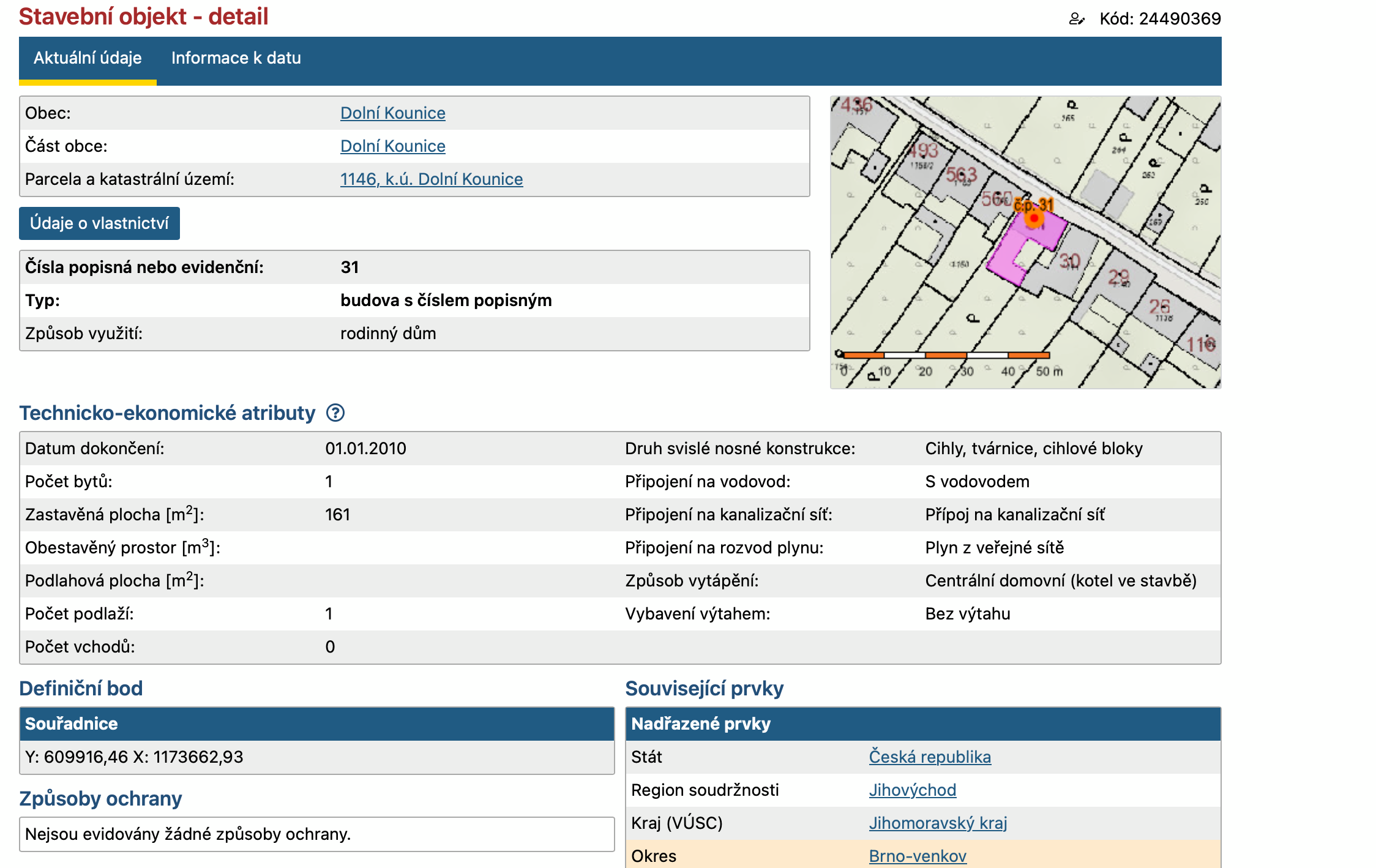Click the Souřadnice coordinates value
The image size is (1376, 868).
[x=134, y=757]
